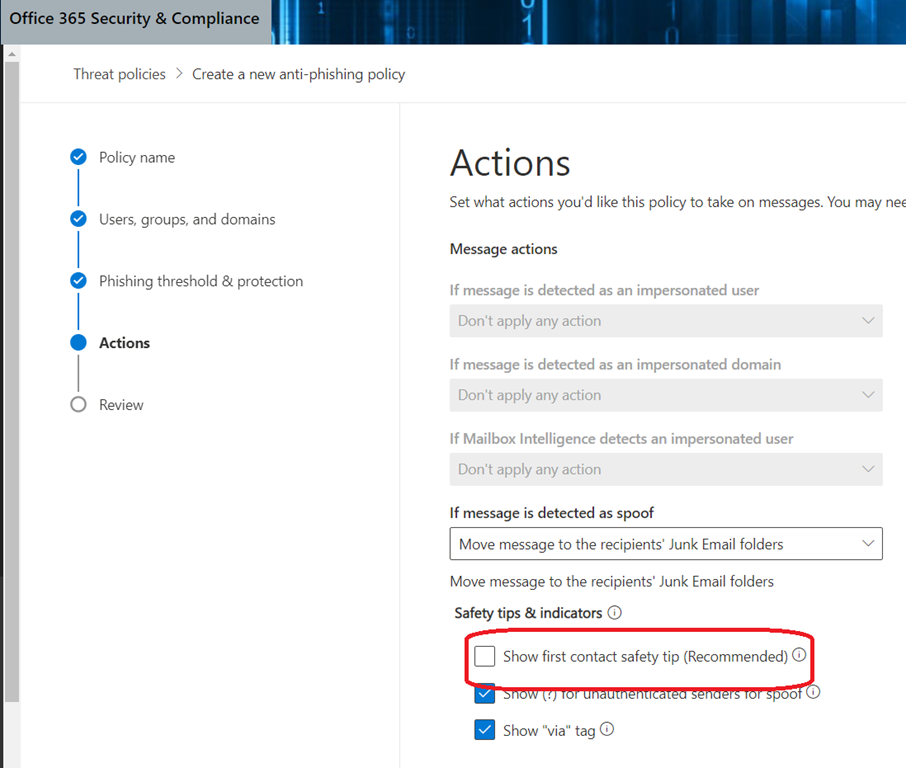This screenshot has width=906, height=768.
Task: Go to Phishing threshold & protection step
Action: [201, 281]
